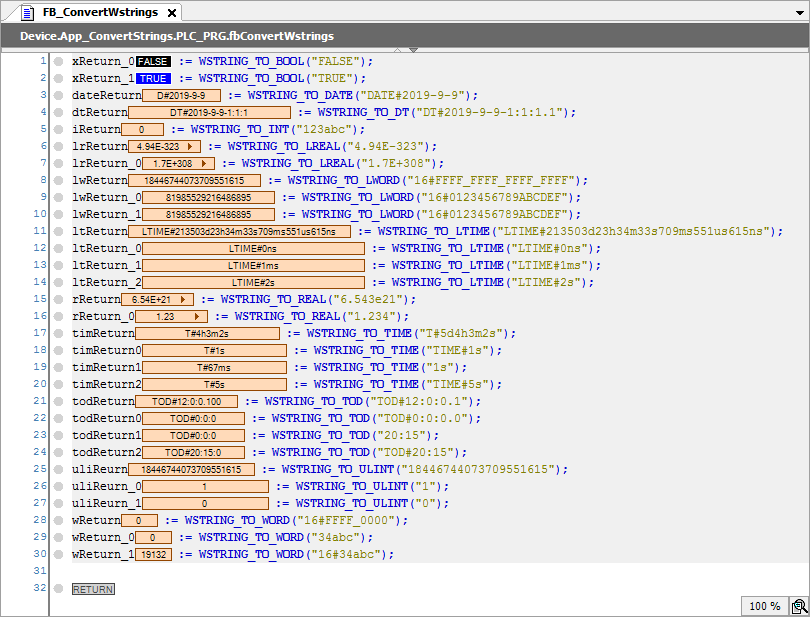
Task: Click the 100 % zoom level box
Action: tap(764, 606)
